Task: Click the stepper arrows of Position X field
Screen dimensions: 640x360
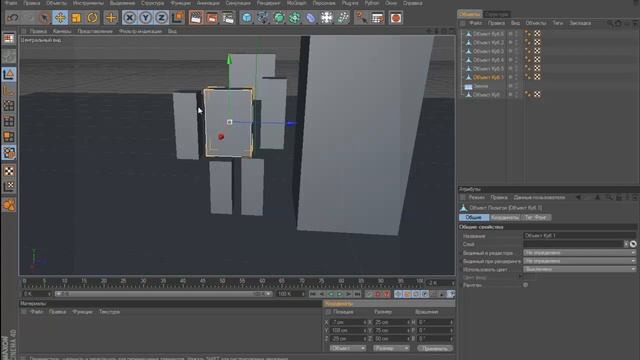Action: click(365, 322)
